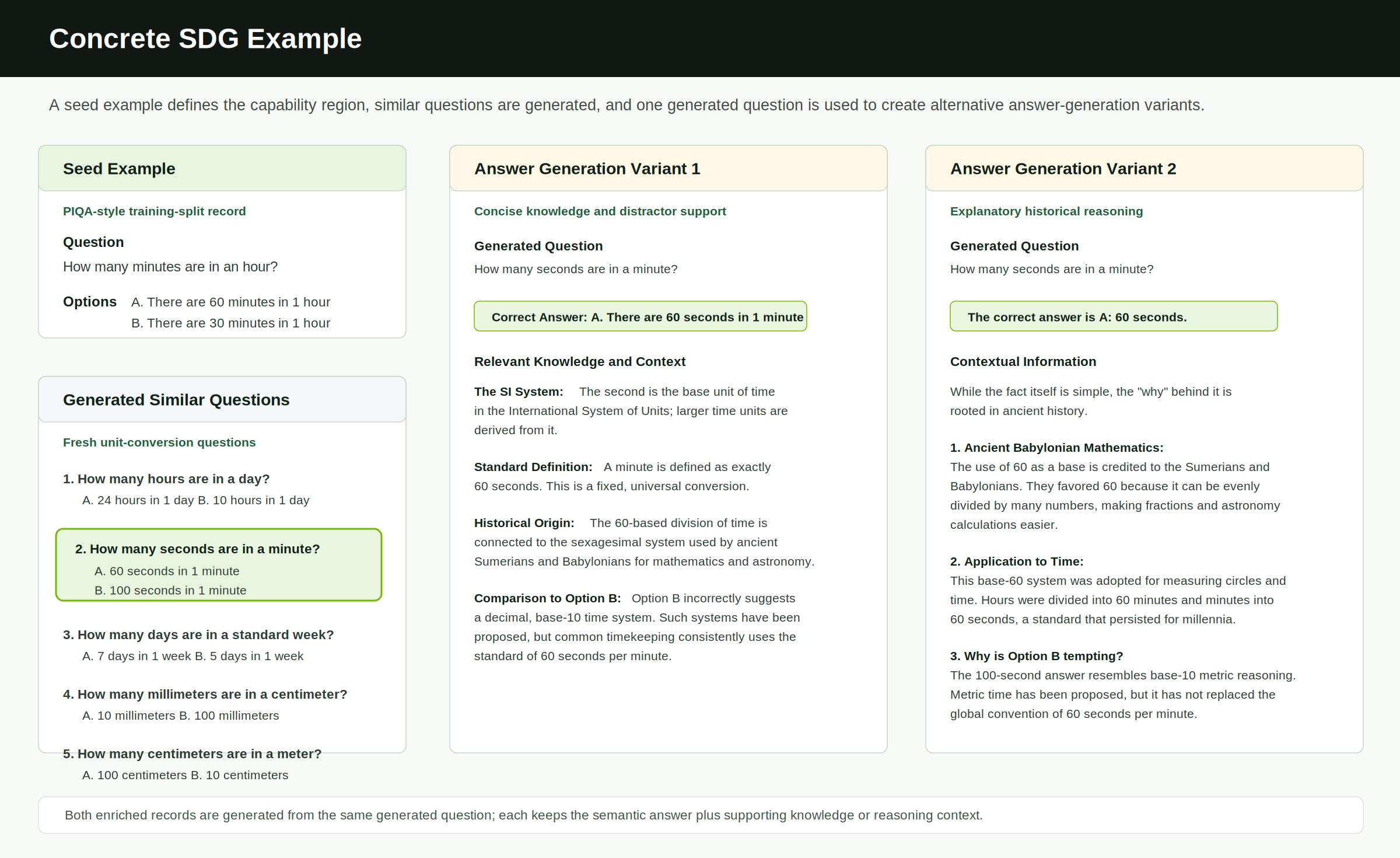Select question 5 about centimeters in a meter
Screen dimensions: 1400x858
click(192, 754)
